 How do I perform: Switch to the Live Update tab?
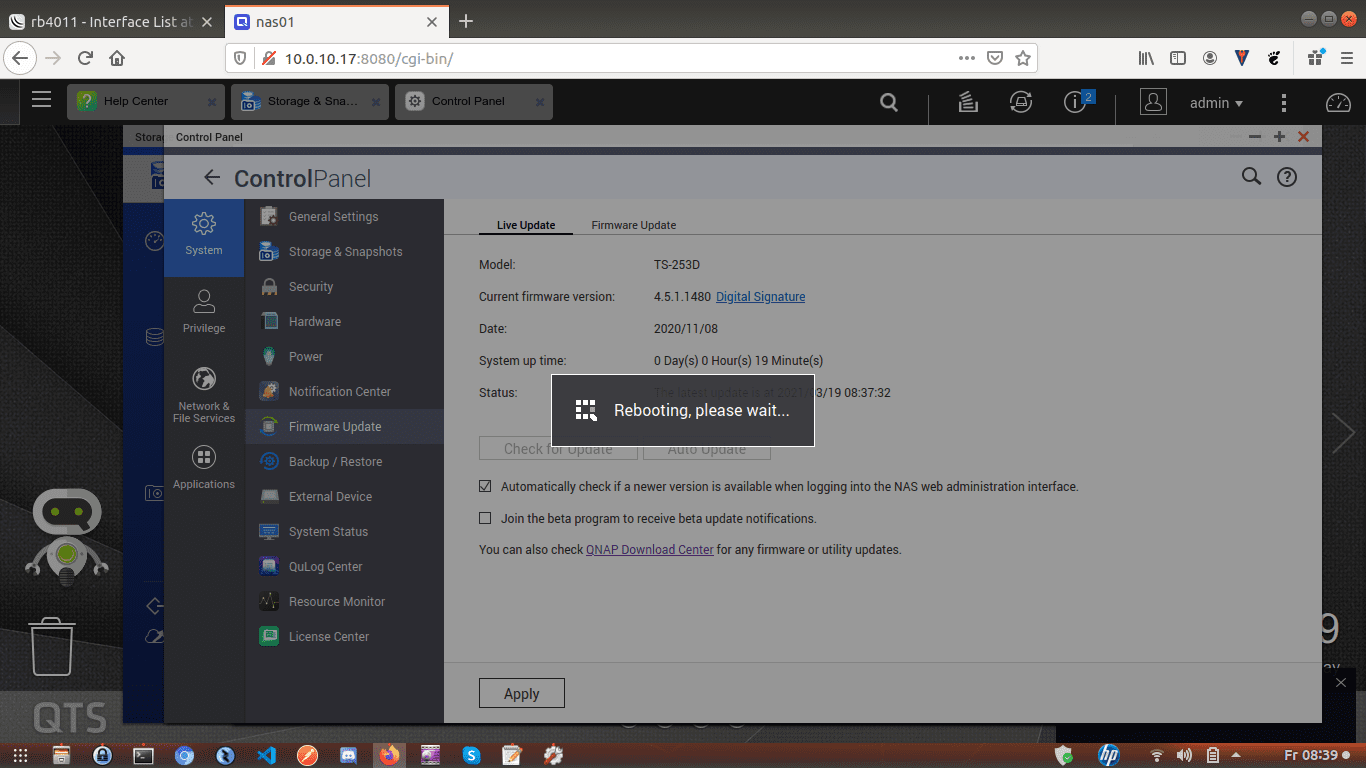[526, 225]
